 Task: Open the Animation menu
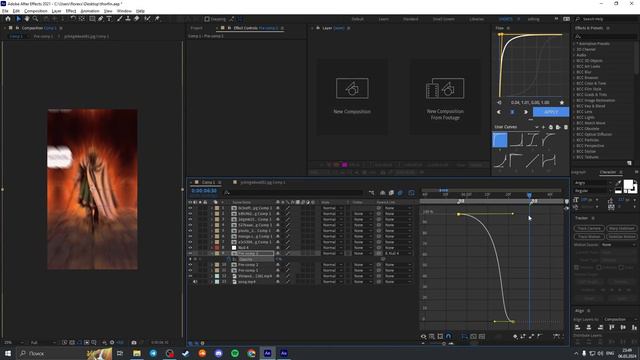pos(90,11)
